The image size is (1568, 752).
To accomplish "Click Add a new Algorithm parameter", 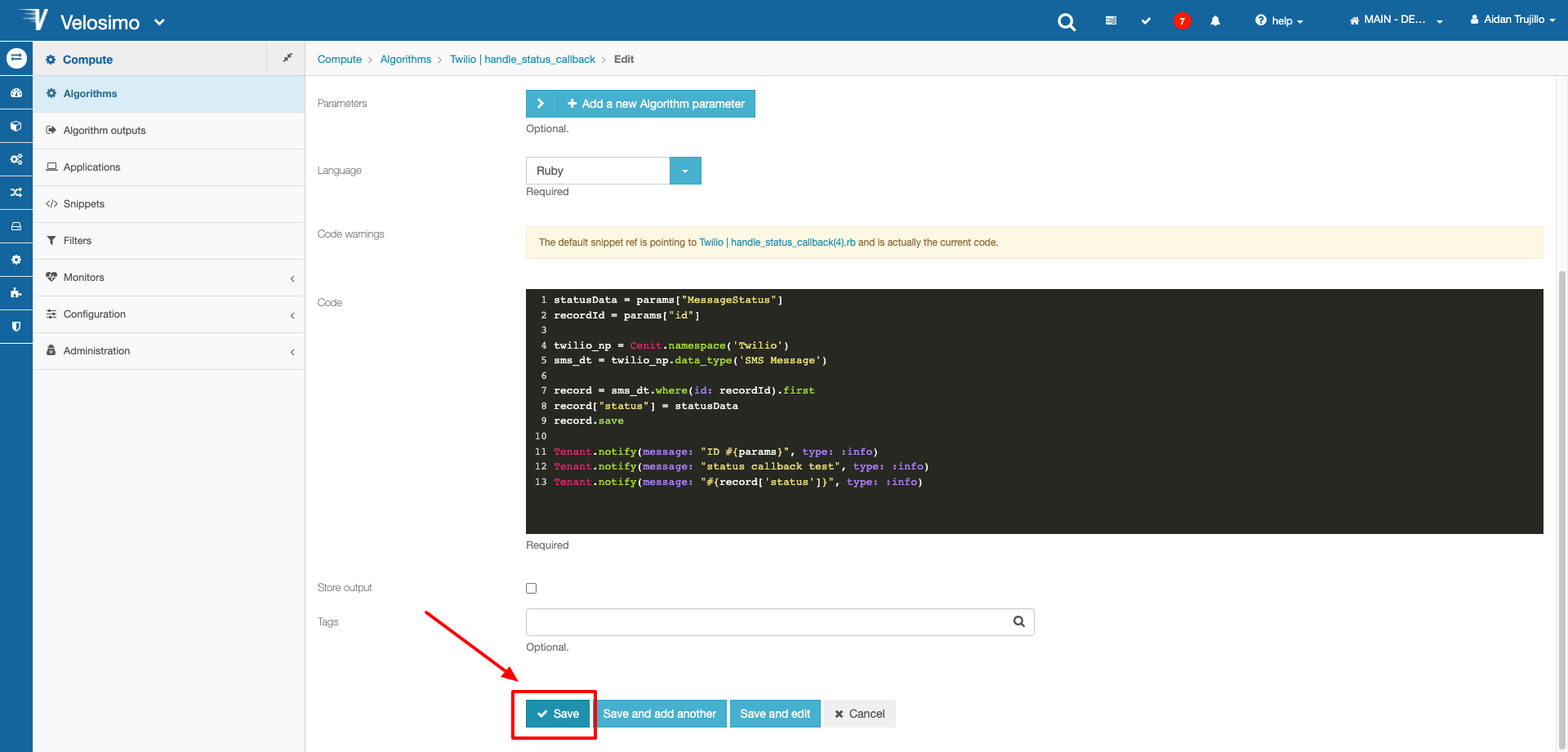I will click(656, 104).
